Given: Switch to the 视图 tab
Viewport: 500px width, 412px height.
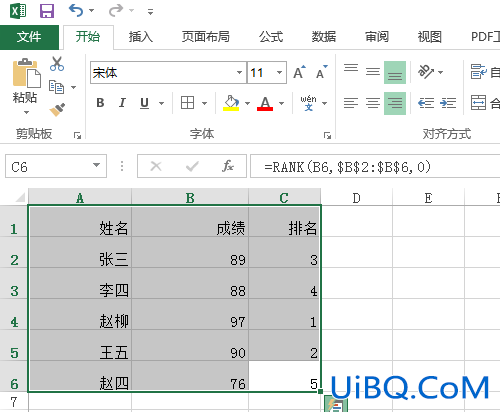Looking at the screenshot, I should pyautogui.click(x=430, y=37).
